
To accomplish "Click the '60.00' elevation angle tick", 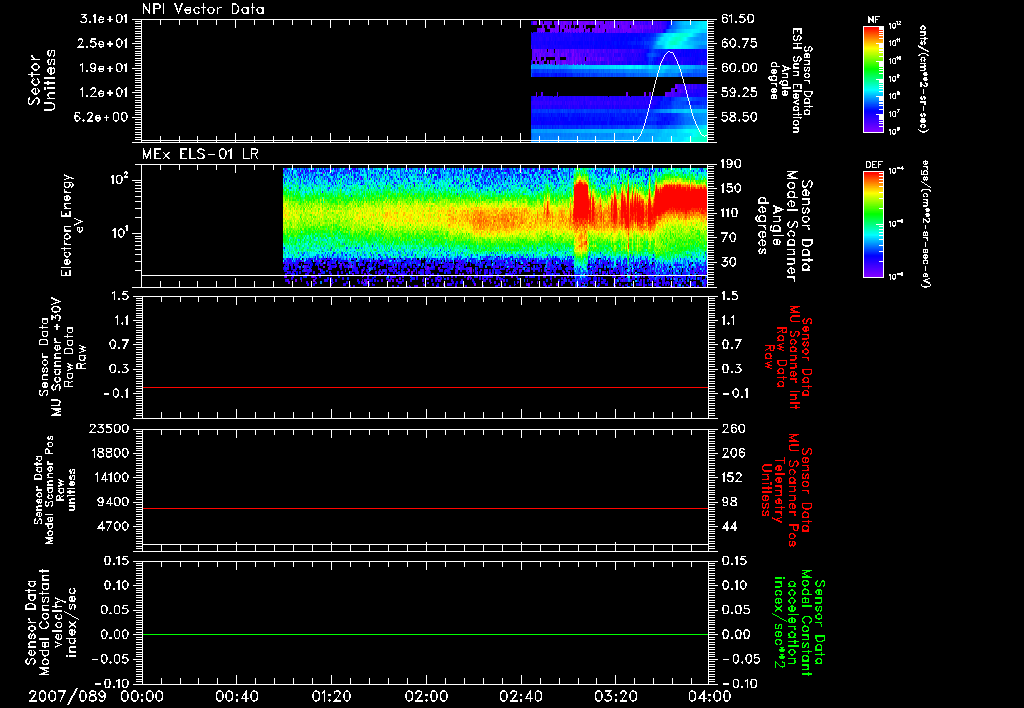I will pos(739,68).
